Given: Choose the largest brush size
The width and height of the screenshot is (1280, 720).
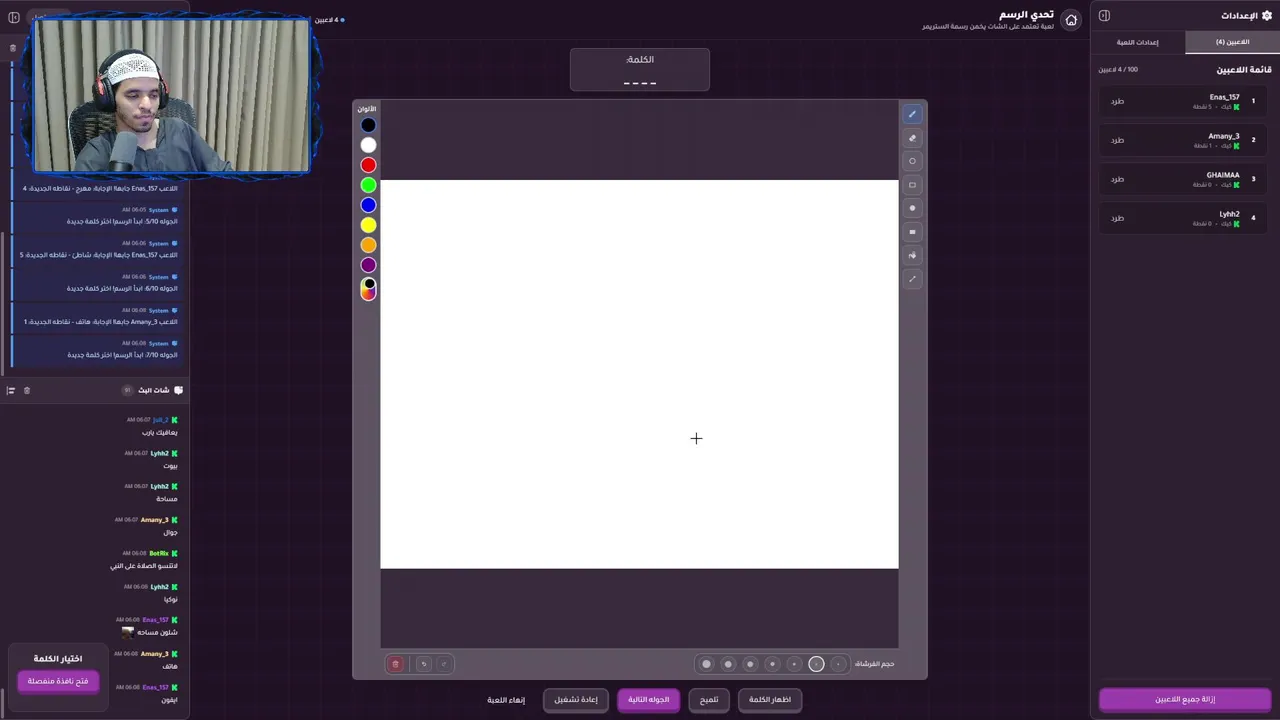Looking at the screenshot, I should pos(706,664).
